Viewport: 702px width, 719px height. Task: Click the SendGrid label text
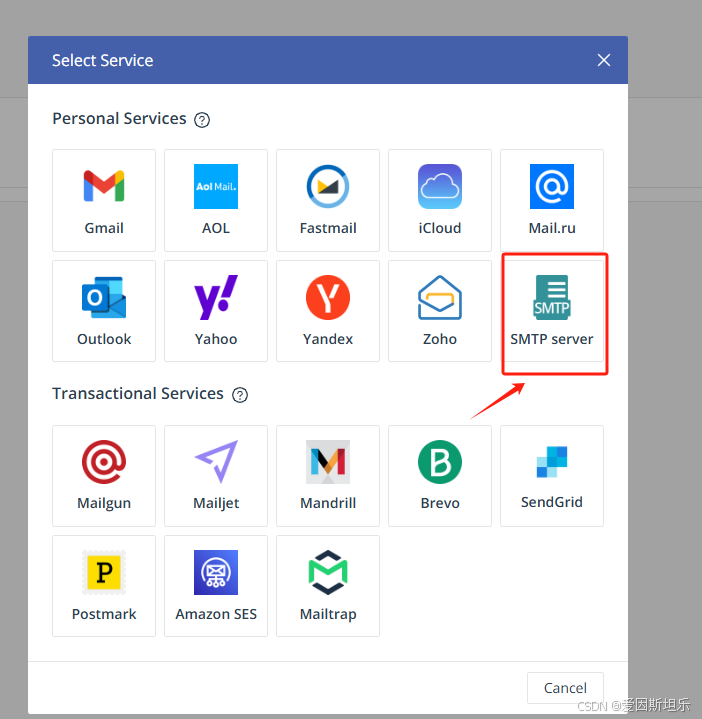[552, 502]
